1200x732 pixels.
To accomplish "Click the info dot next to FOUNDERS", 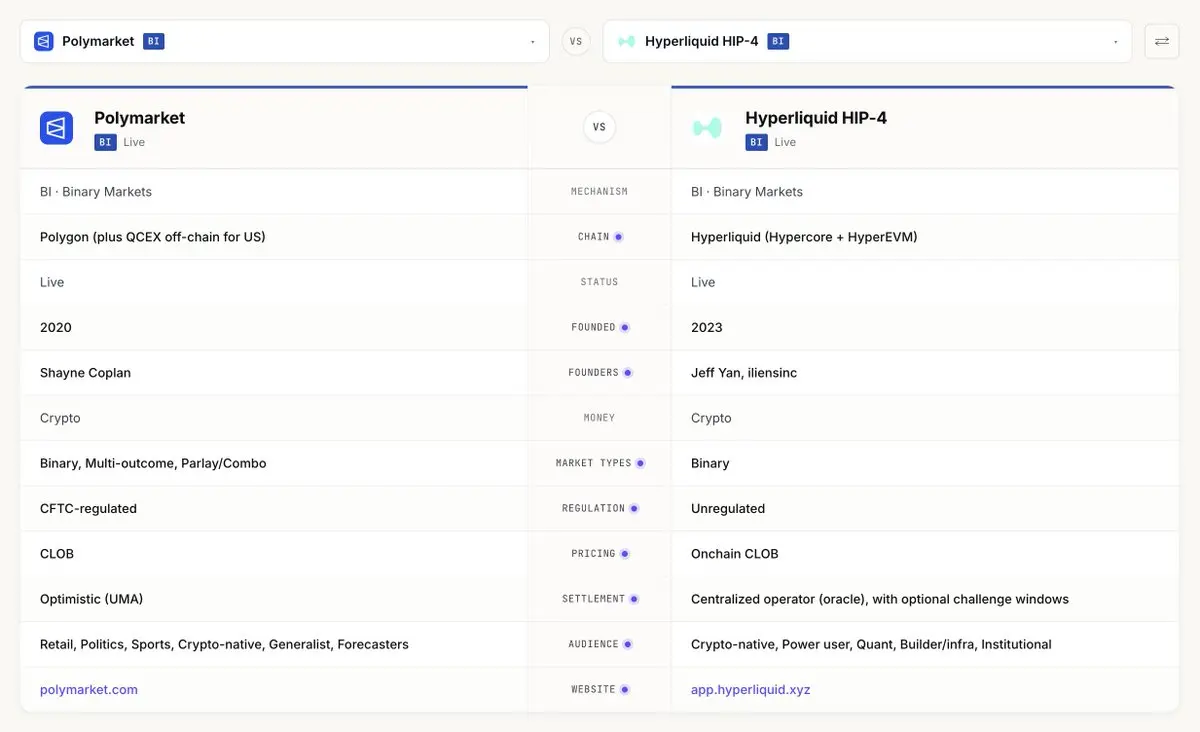I will [x=627, y=372].
